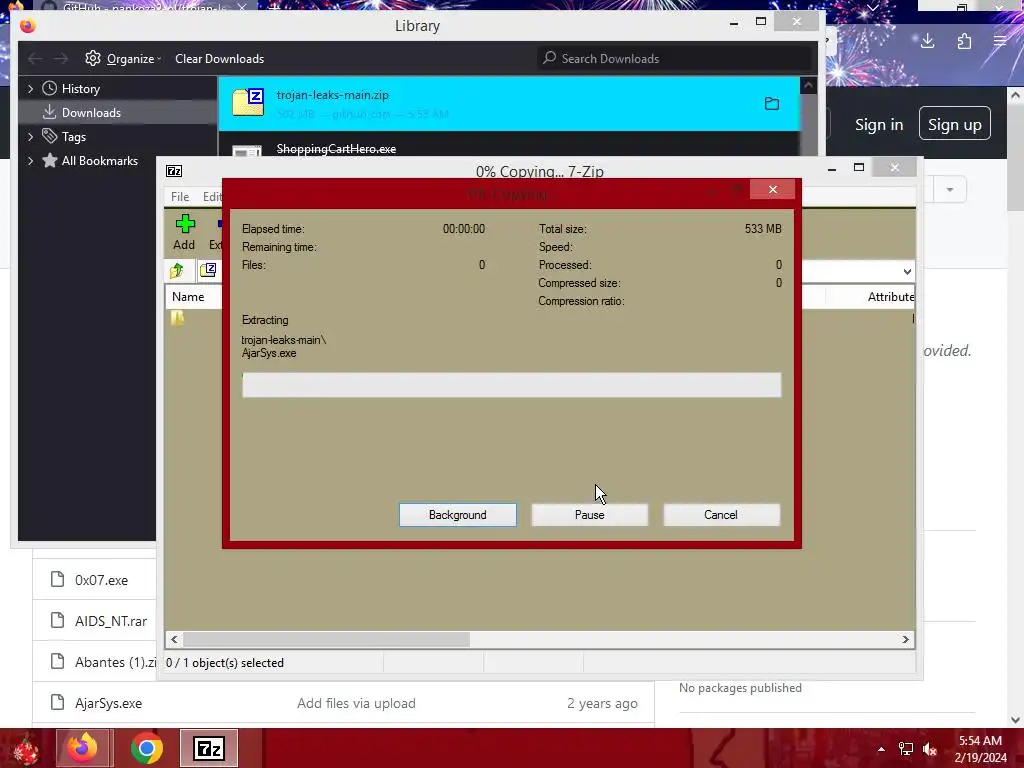Open Firefox extensions toolbar icon

click(964, 42)
